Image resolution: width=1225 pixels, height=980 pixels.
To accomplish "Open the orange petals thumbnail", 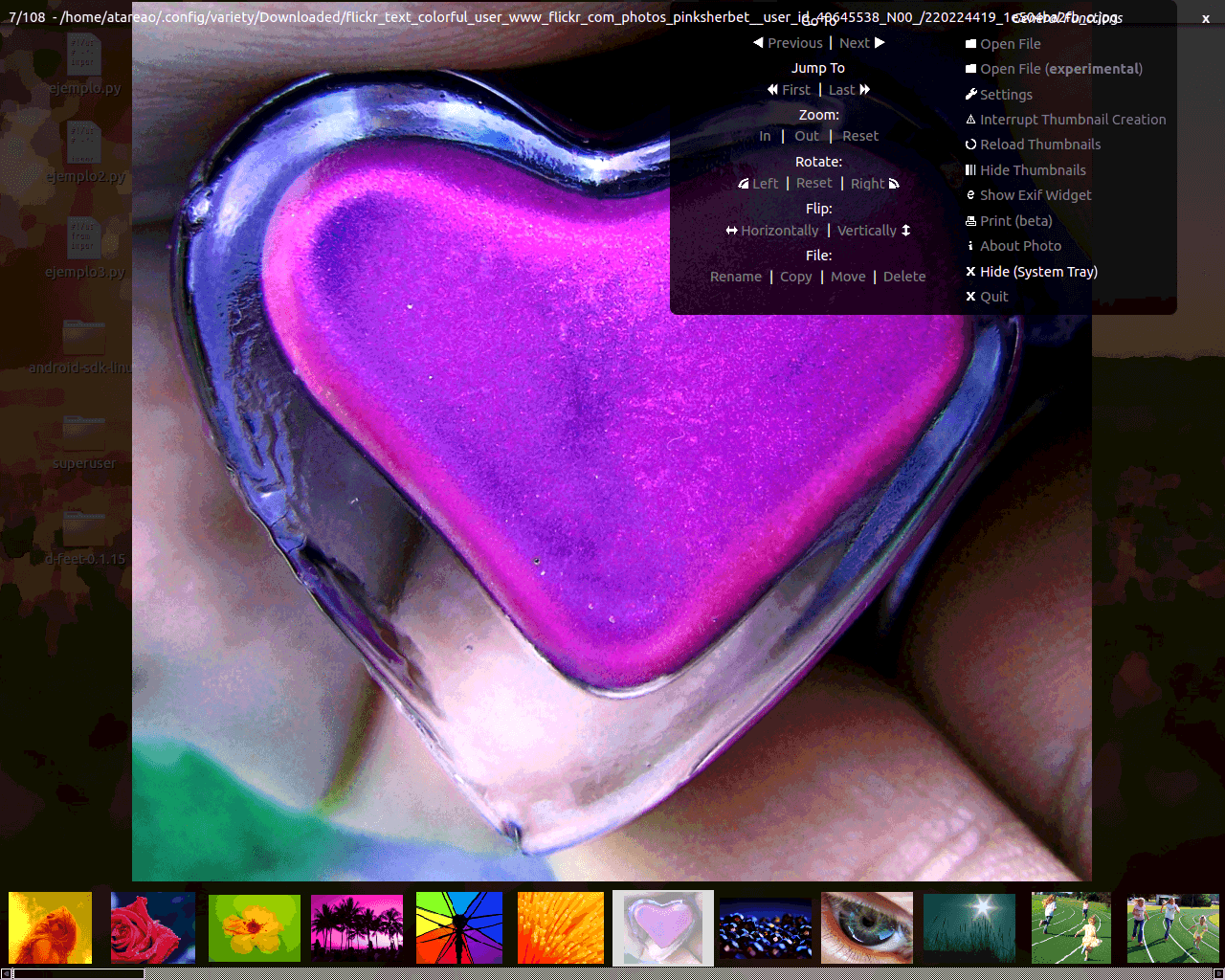I will (x=561, y=928).
